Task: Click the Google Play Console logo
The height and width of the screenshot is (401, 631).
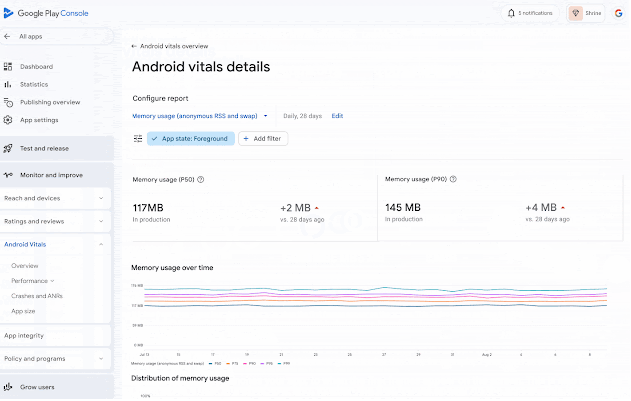Action: tap(46, 13)
